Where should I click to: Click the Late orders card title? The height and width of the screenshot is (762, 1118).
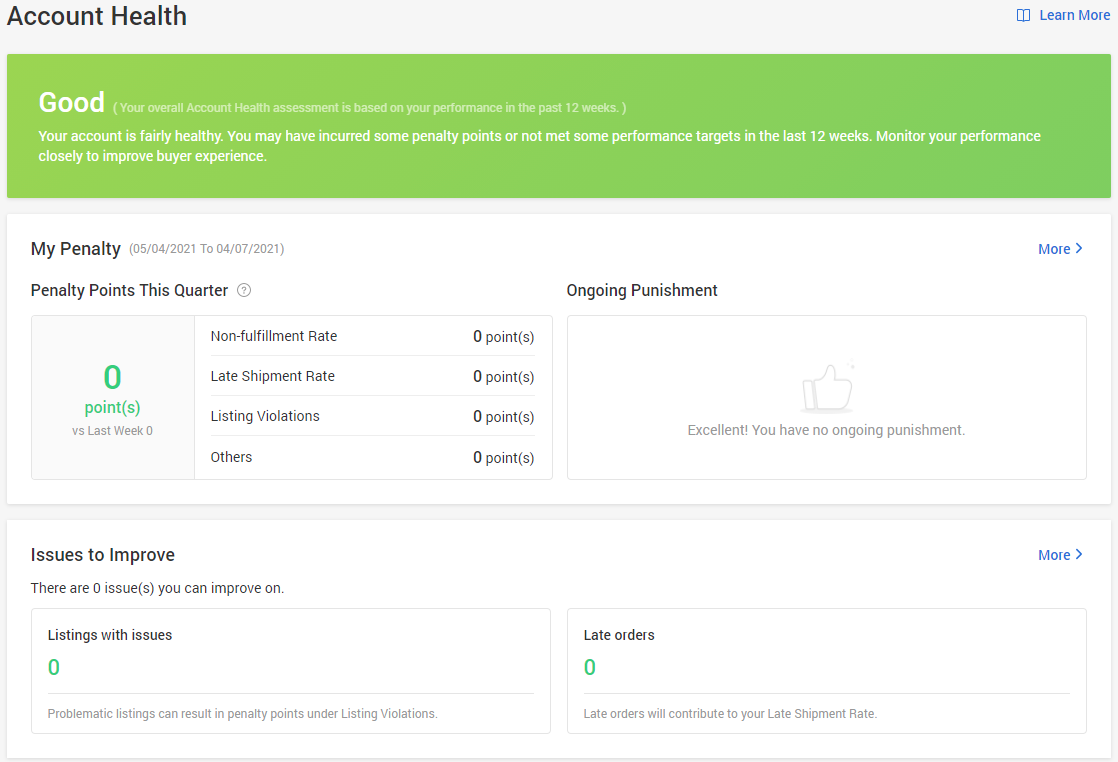[619, 634]
